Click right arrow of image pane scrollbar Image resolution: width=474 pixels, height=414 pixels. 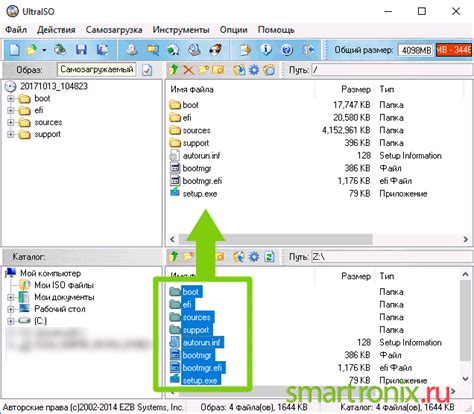point(465,239)
